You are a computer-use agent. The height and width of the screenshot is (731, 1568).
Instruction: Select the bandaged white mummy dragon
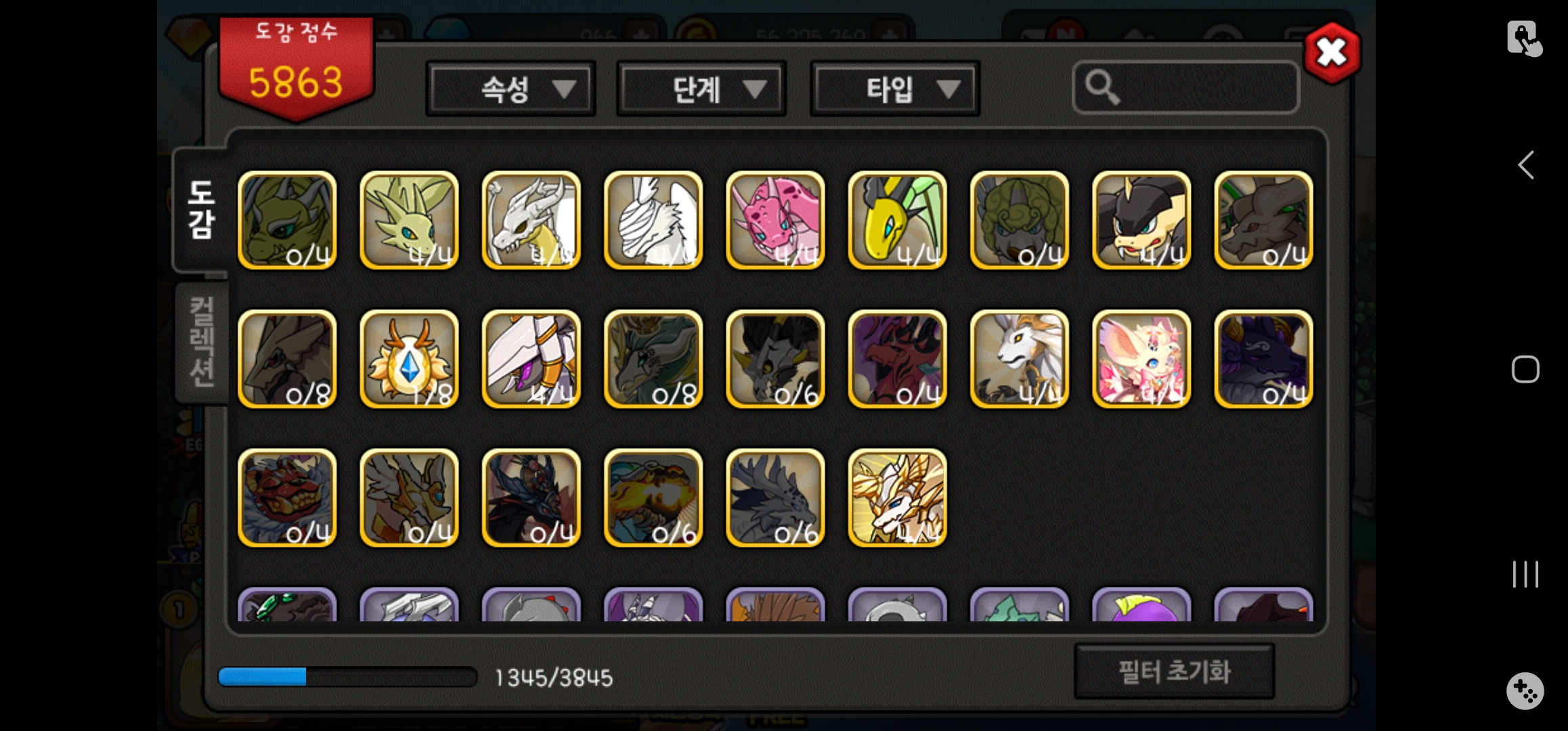pyautogui.click(x=653, y=220)
